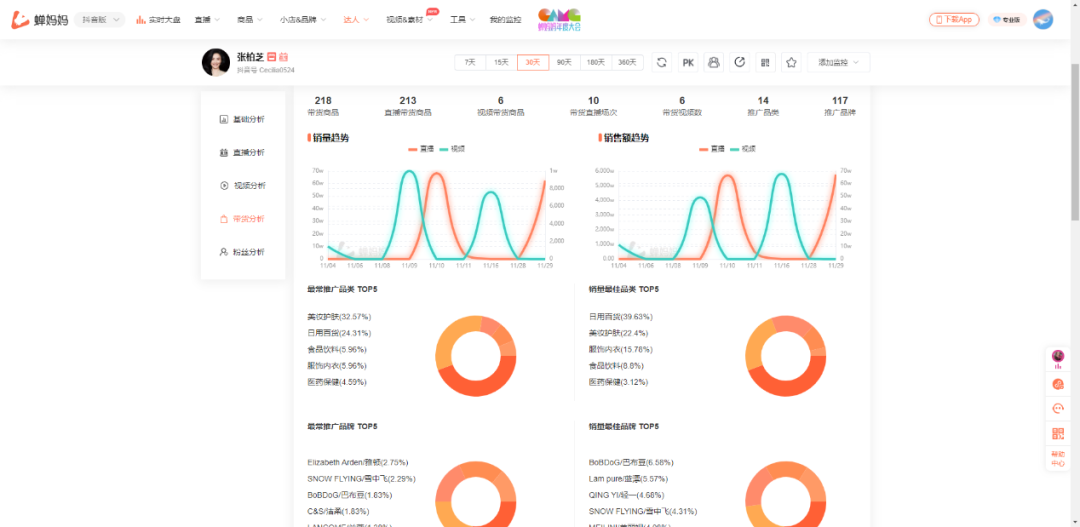Click the star favorite icon
The height and width of the screenshot is (527, 1080).
[x=791, y=62]
